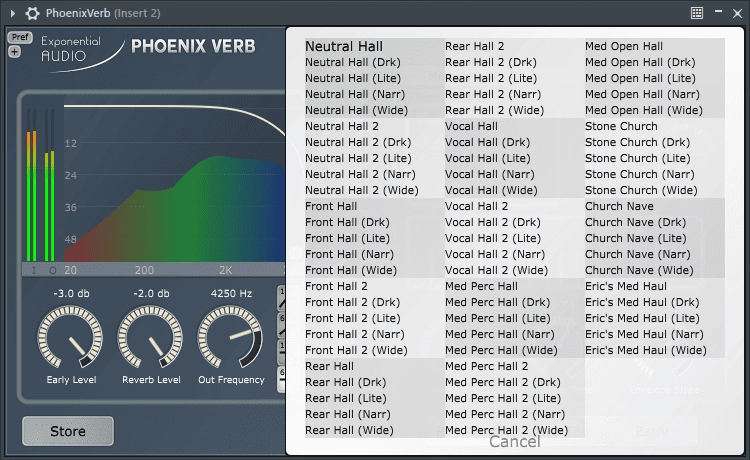Select Vocal Hall 2 (Wide) preset
Image resolution: width=750 pixels, height=460 pixels.
[x=496, y=271]
